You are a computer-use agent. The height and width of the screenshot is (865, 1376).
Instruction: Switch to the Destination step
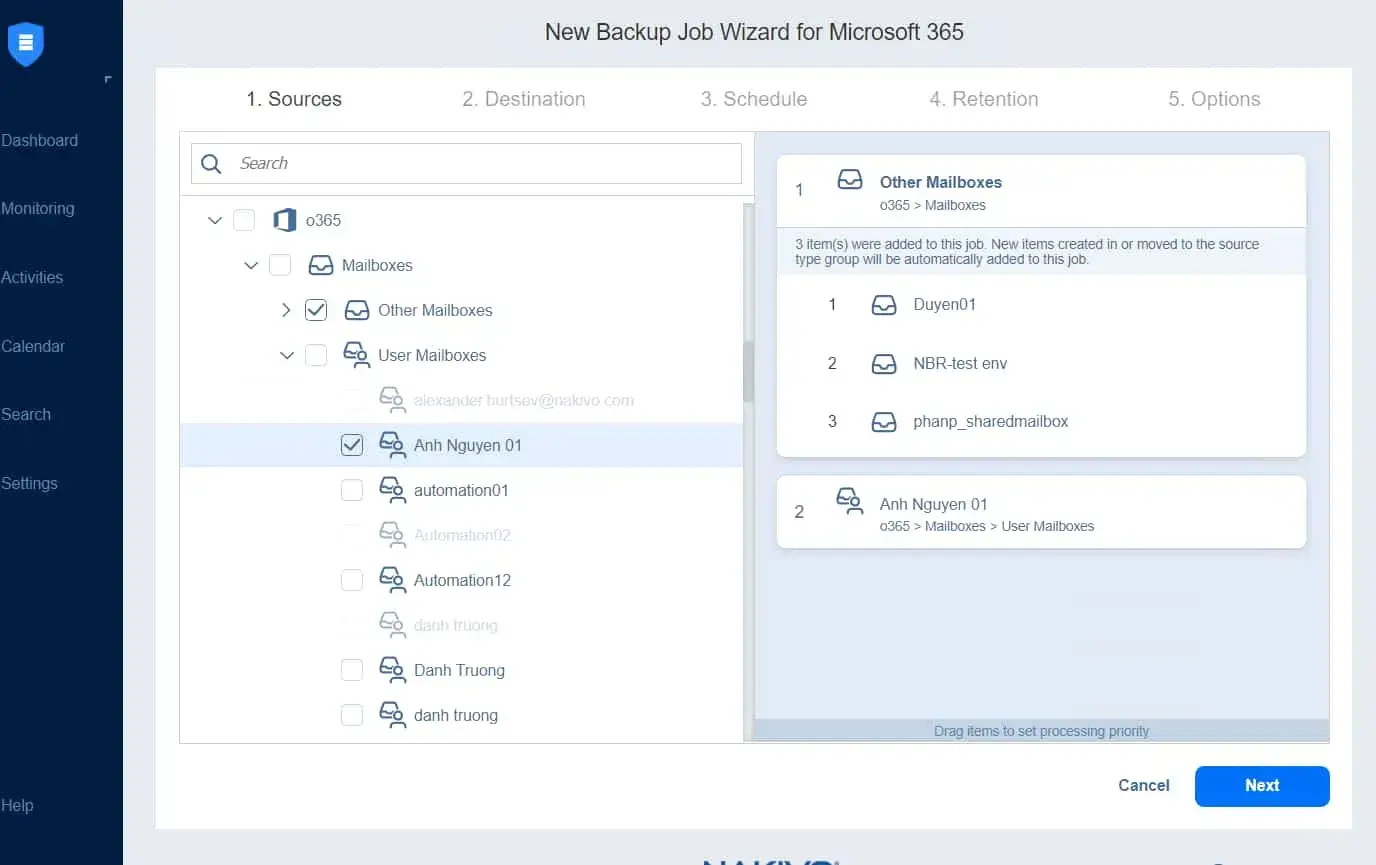click(523, 99)
